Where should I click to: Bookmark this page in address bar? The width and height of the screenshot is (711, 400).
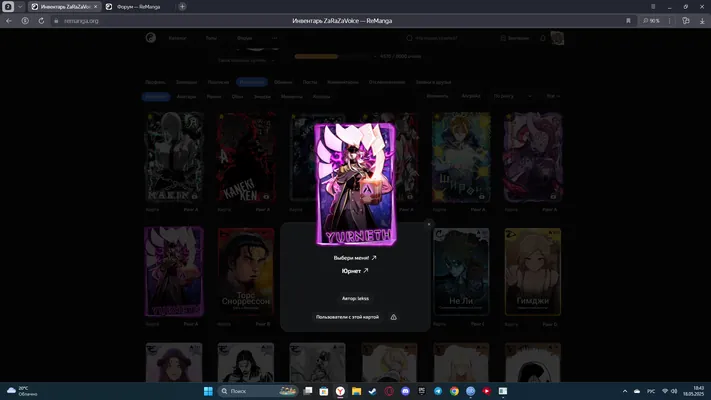[628, 21]
